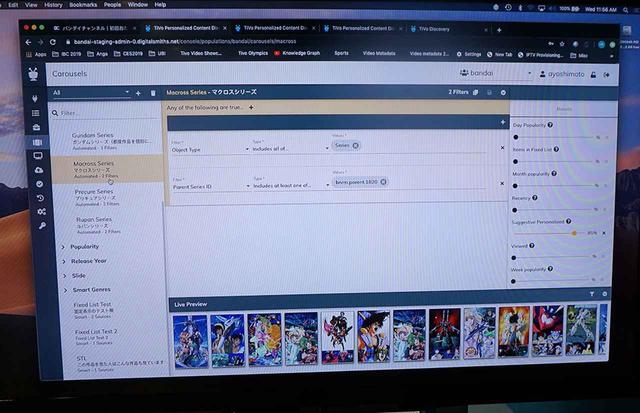Click the copy icon beside 2 Filters
640x413 pixels.
(476, 92)
